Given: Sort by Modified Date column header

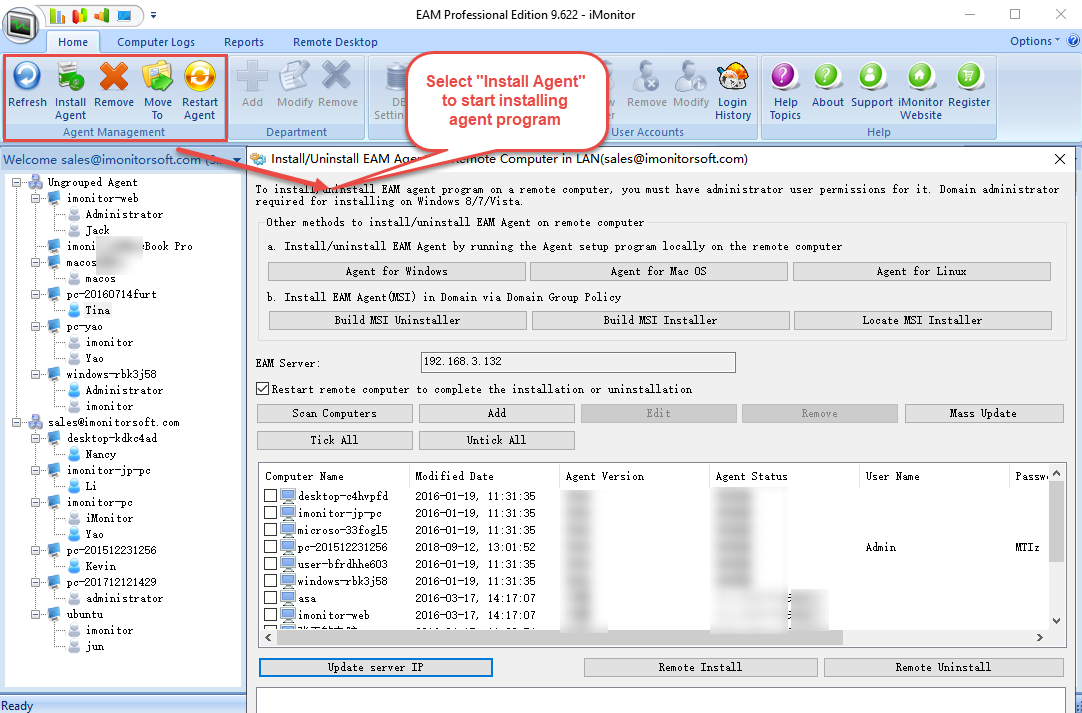Looking at the screenshot, I should point(484,476).
